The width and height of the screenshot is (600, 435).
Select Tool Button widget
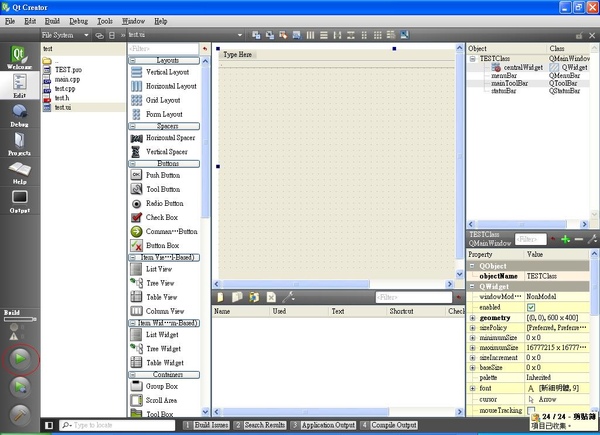pyautogui.click(x=155, y=189)
